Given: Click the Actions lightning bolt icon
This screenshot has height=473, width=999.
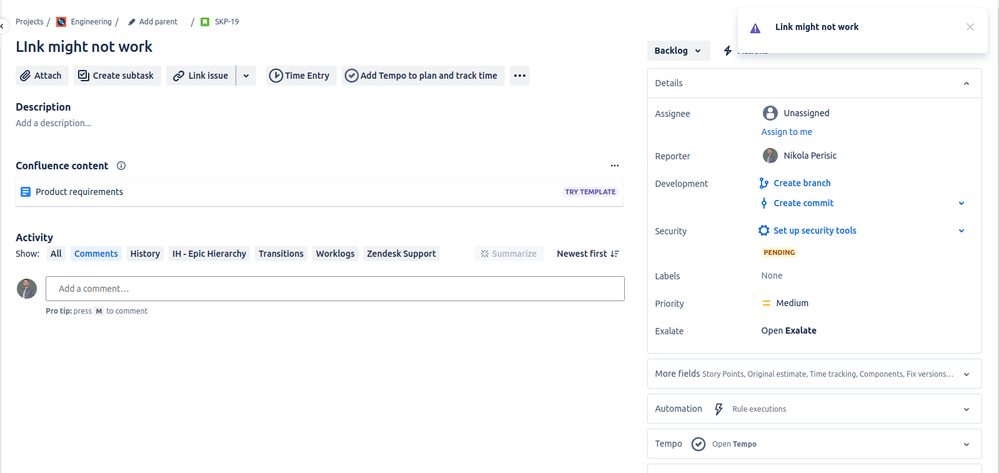Looking at the screenshot, I should [x=728, y=51].
